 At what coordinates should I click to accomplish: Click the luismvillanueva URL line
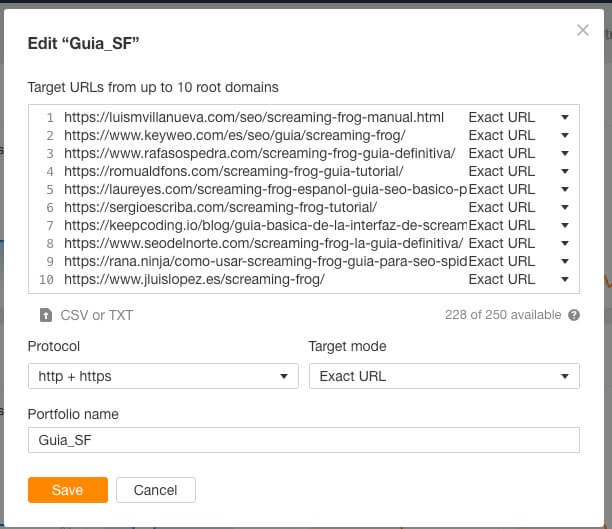click(x=254, y=117)
